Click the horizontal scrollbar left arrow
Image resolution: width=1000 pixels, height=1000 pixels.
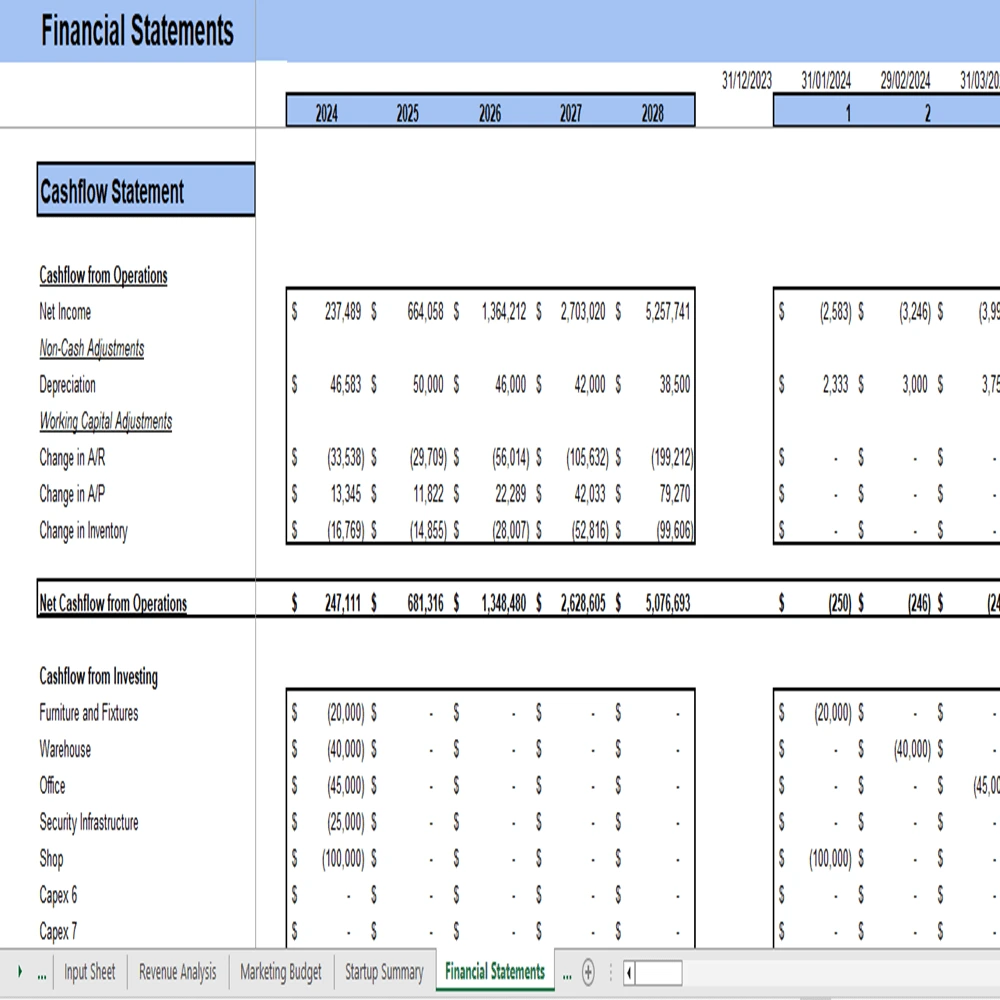click(x=628, y=972)
